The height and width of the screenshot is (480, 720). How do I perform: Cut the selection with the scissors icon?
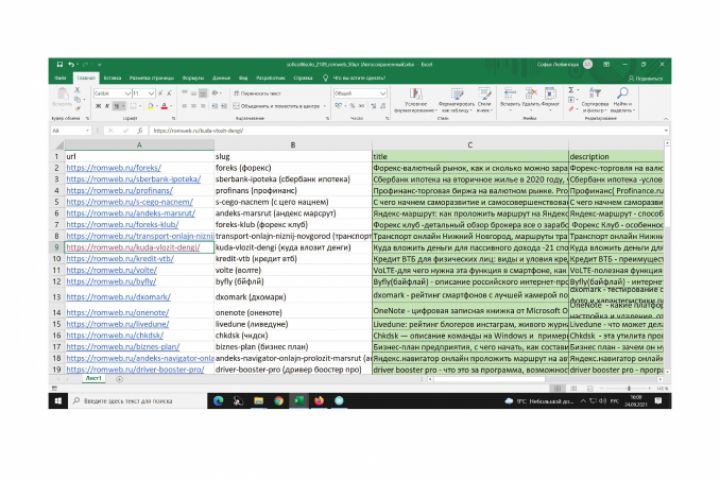click(77, 90)
